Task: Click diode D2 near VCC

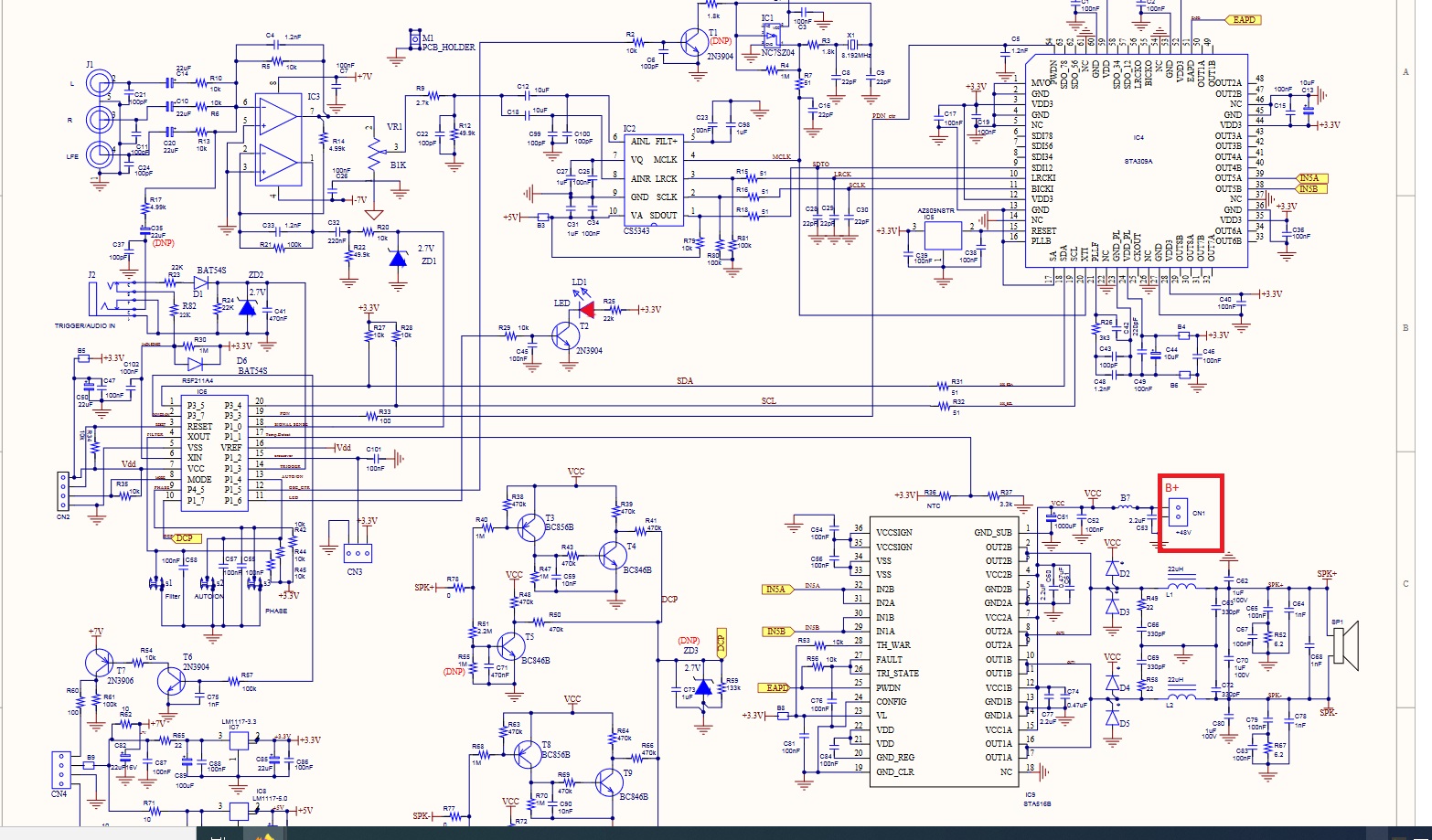Action: (1112, 569)
